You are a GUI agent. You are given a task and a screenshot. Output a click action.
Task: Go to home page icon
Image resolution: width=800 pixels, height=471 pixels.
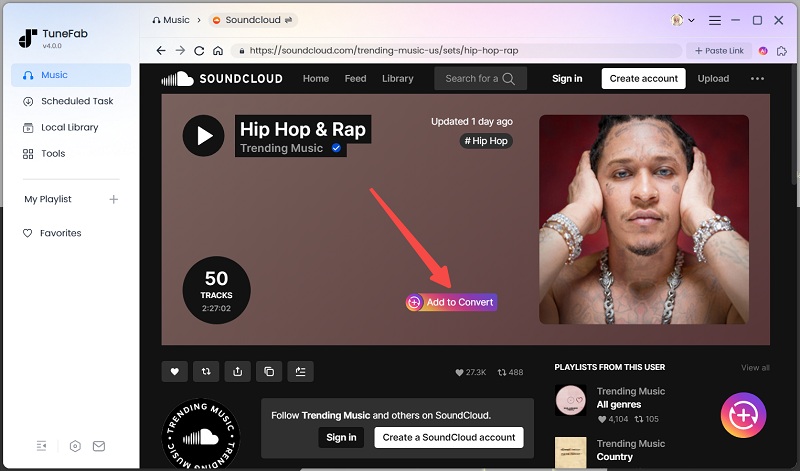pyautogui.click(x=218, y=50)
